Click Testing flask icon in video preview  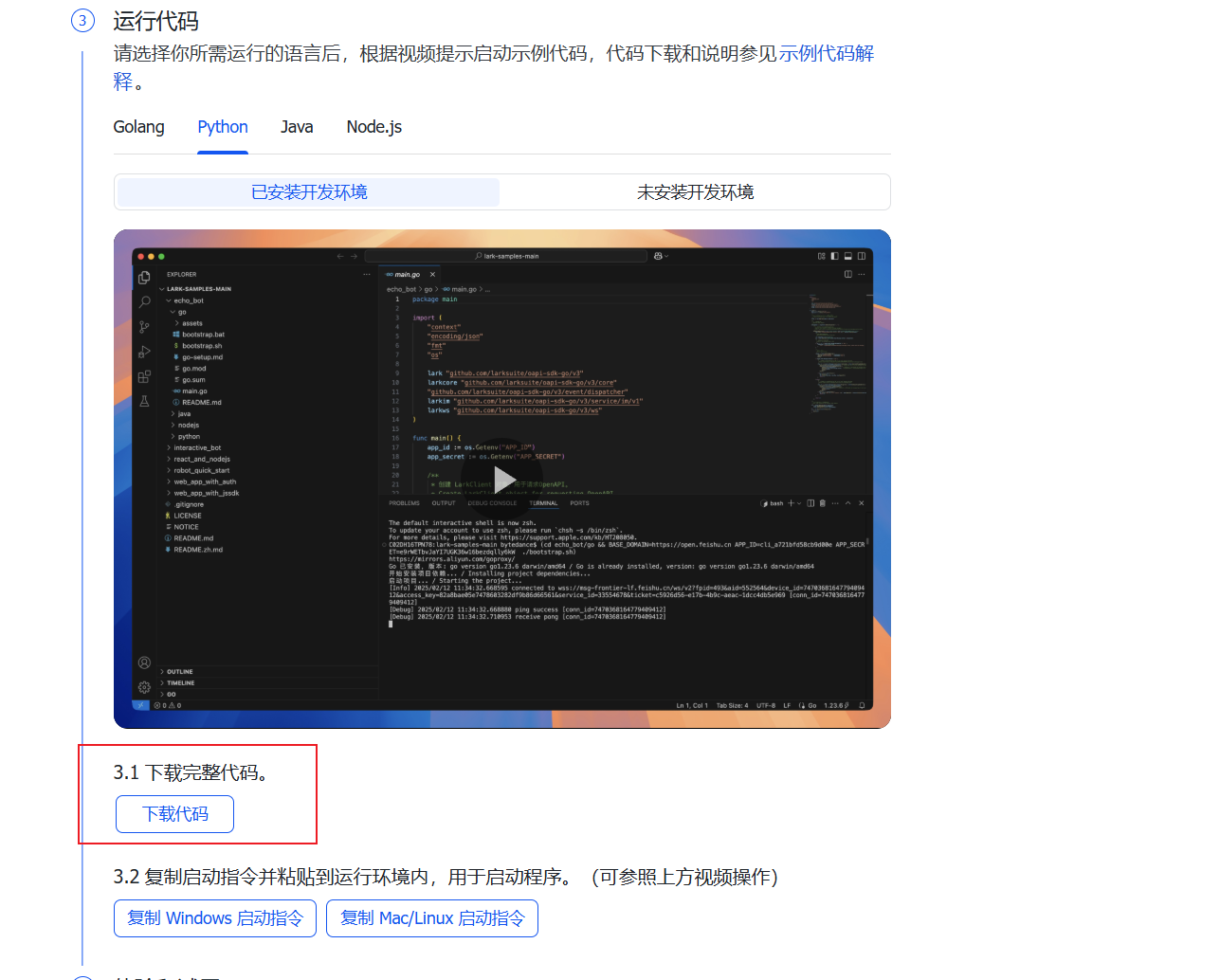pos(144,401)
